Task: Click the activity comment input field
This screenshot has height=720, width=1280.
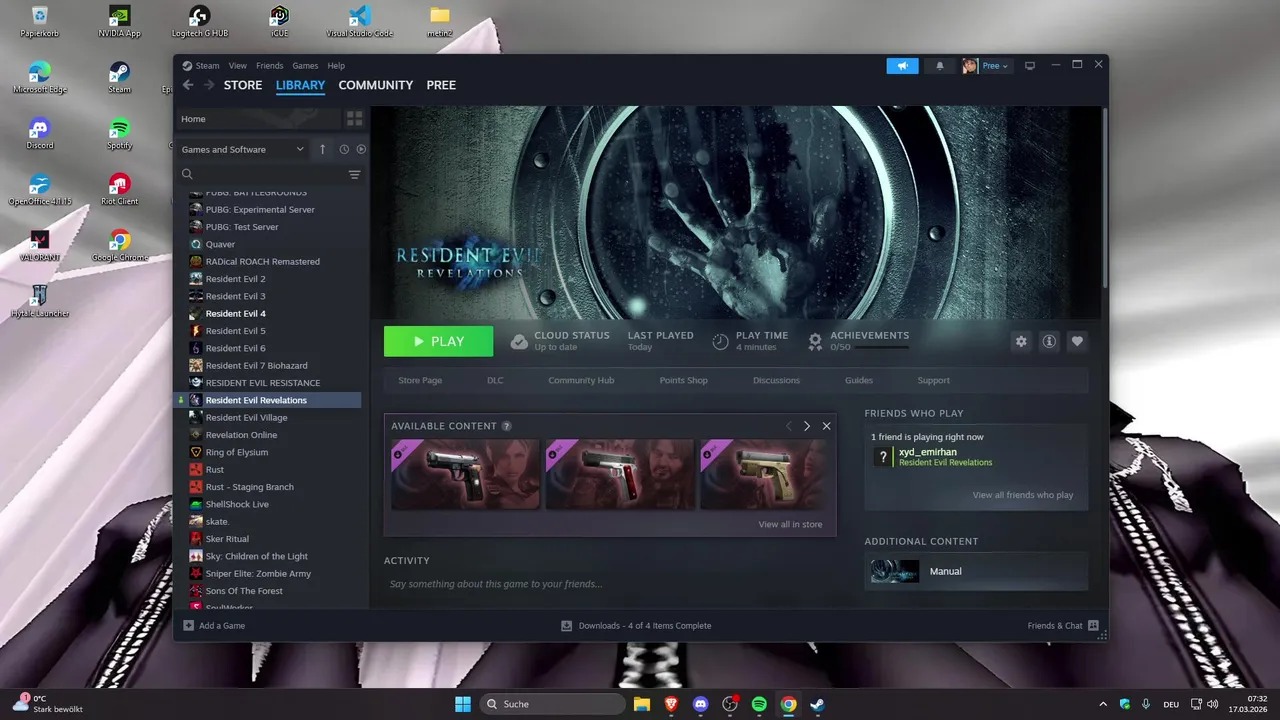Action: pyautogui.click(x=610, y=584)
